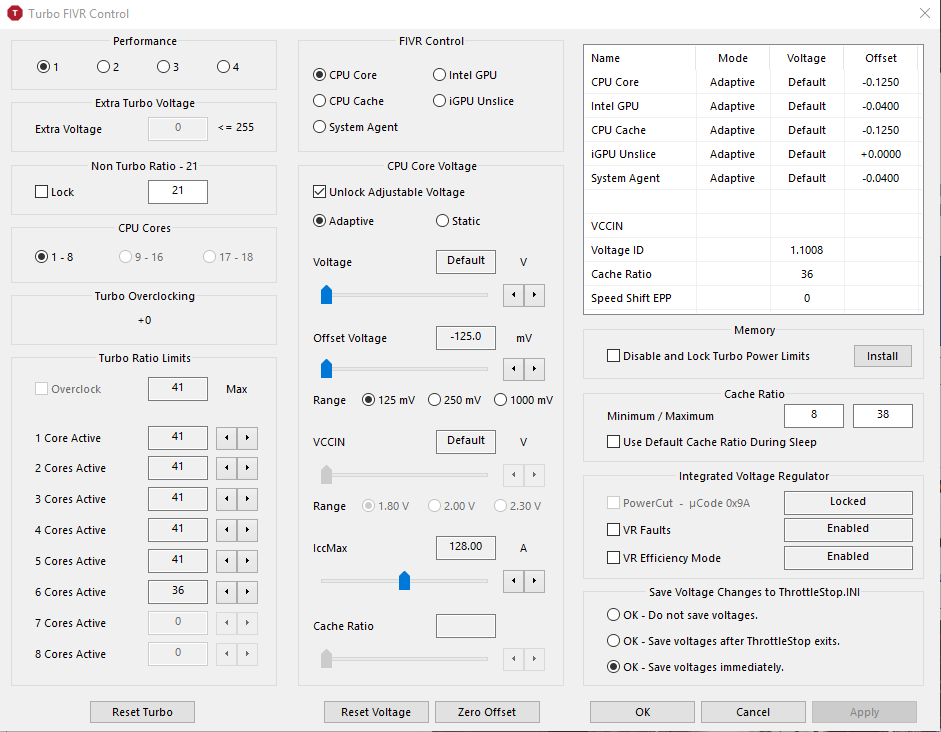Select the Intel GPU row in voltage table
The width and height of the screenshot is (941, 732).
coord(753,106)
